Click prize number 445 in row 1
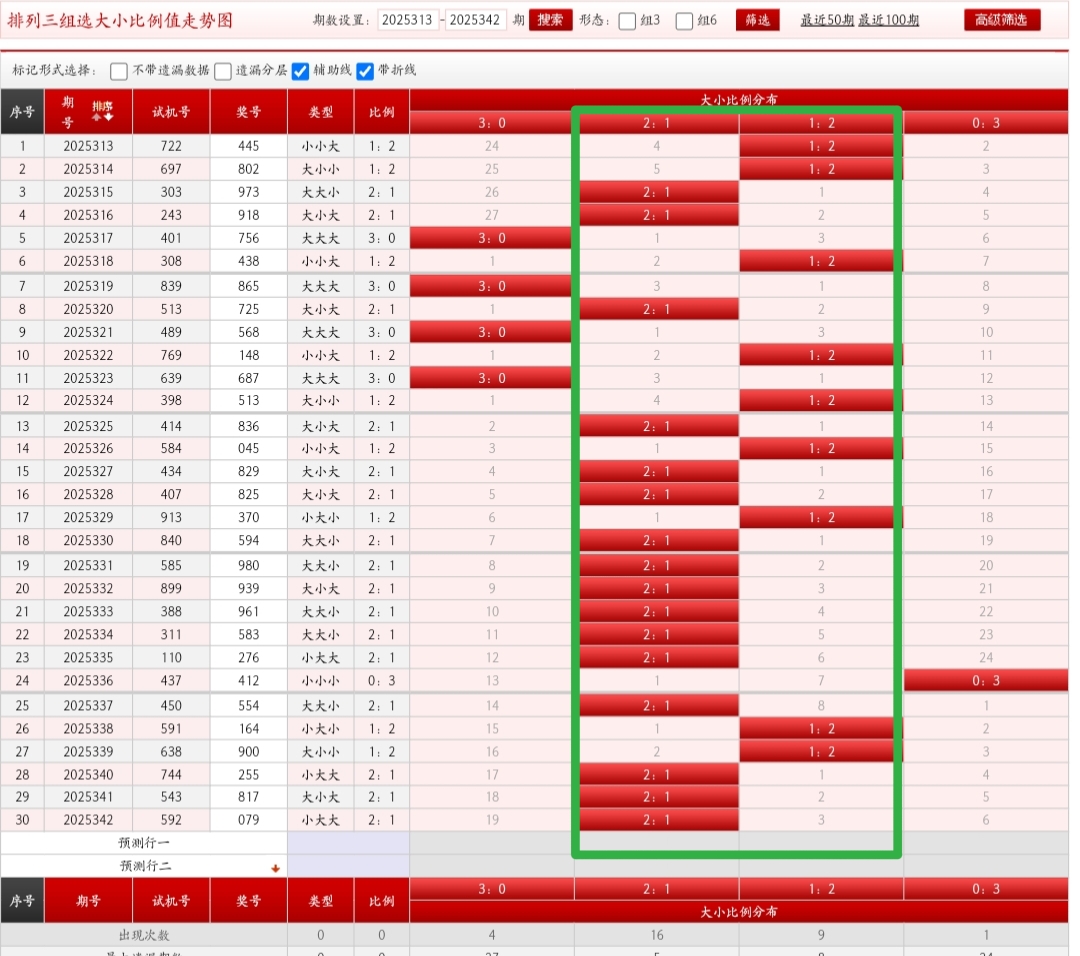Viewport: 1080px width, 956px height. tap(248, 146)
